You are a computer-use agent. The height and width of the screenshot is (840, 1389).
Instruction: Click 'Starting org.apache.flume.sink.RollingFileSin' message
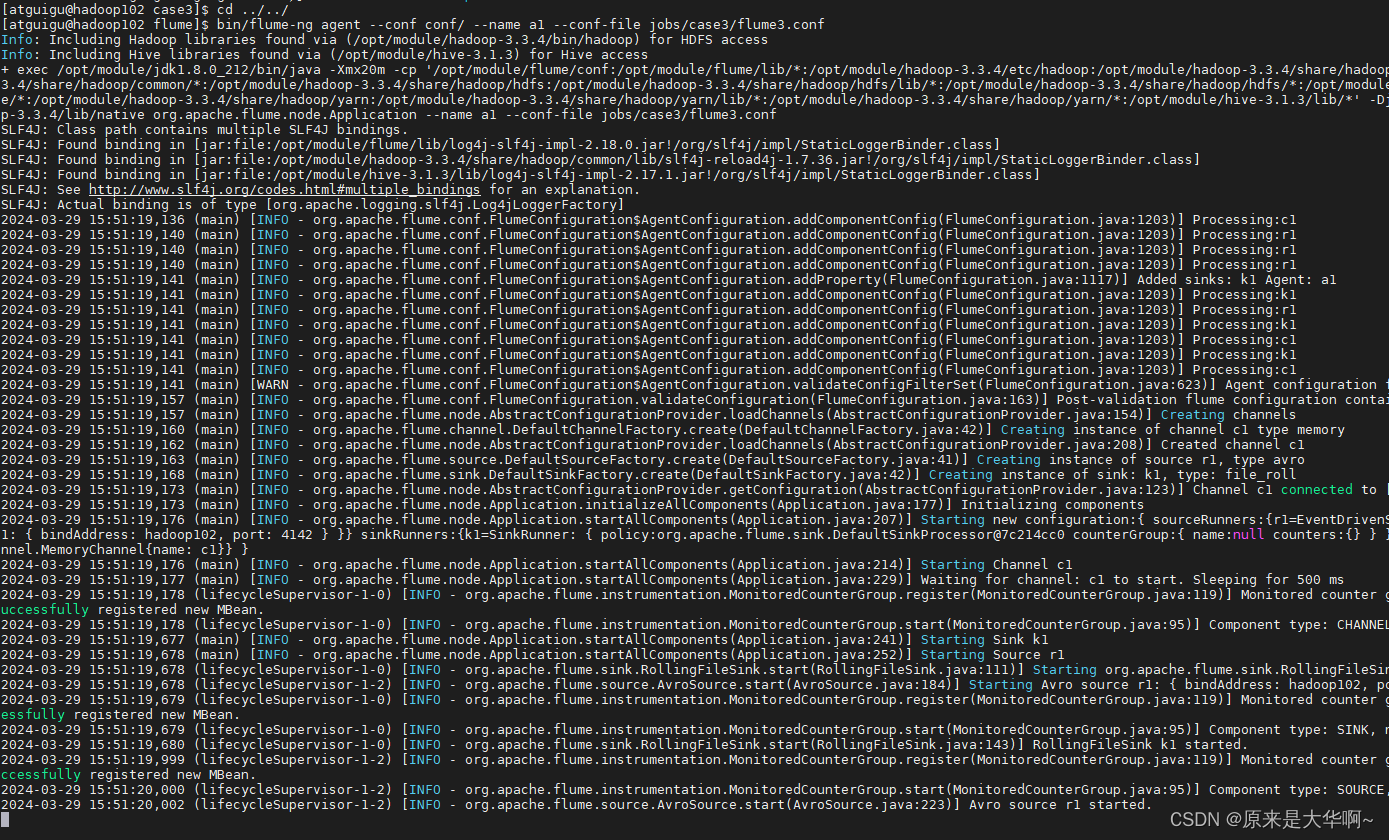(1211, 670)
